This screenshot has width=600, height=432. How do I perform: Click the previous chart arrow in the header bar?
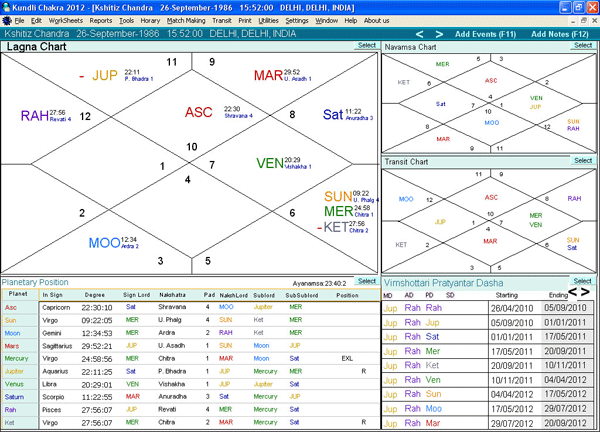point(422,34)
